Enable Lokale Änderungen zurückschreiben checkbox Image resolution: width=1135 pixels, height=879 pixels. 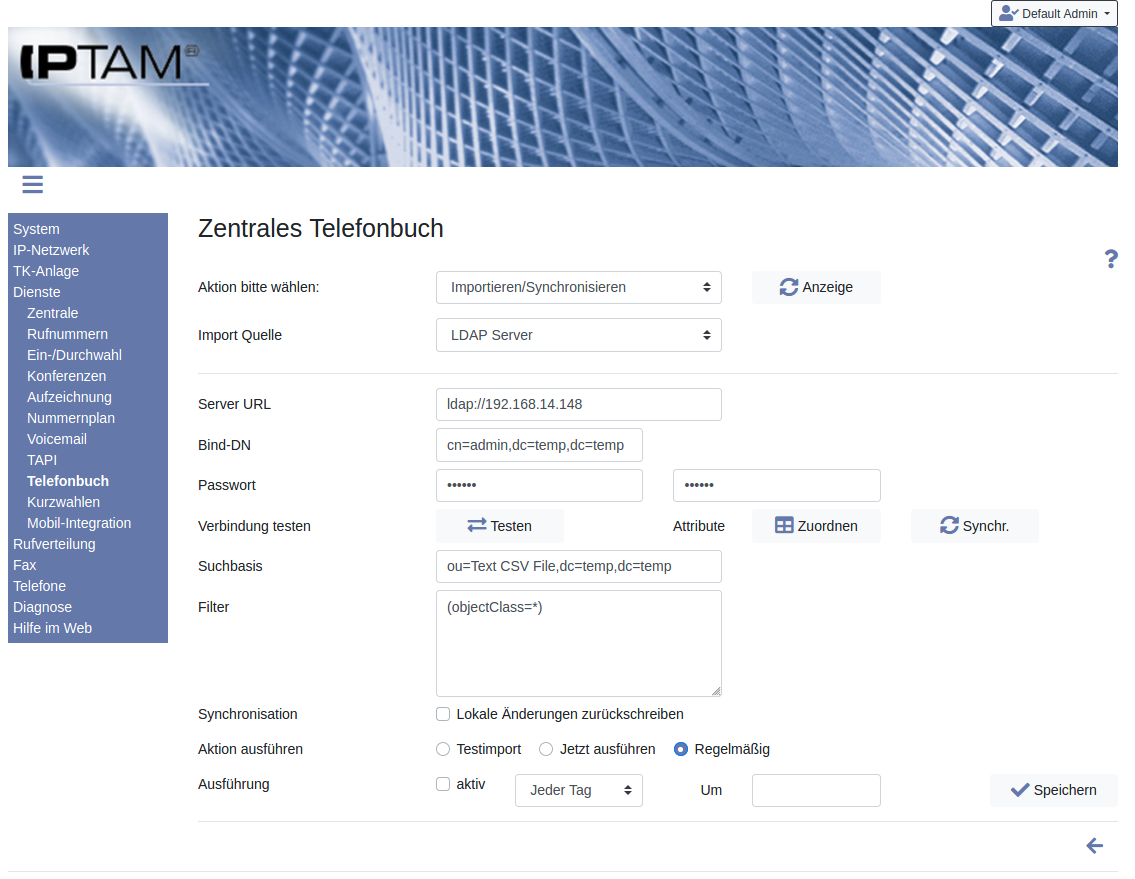coord(443,714)
